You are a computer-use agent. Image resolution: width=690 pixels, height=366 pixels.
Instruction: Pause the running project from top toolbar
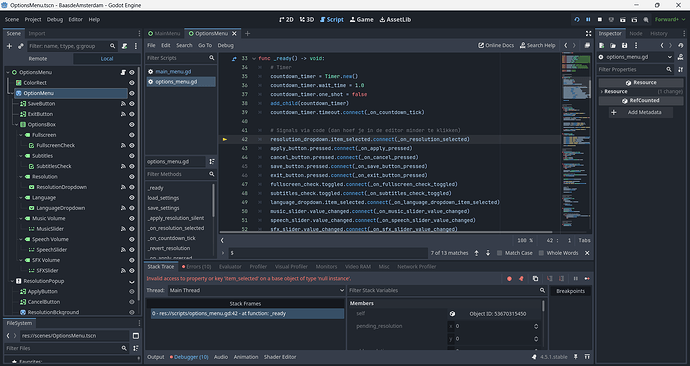(588, 19)
